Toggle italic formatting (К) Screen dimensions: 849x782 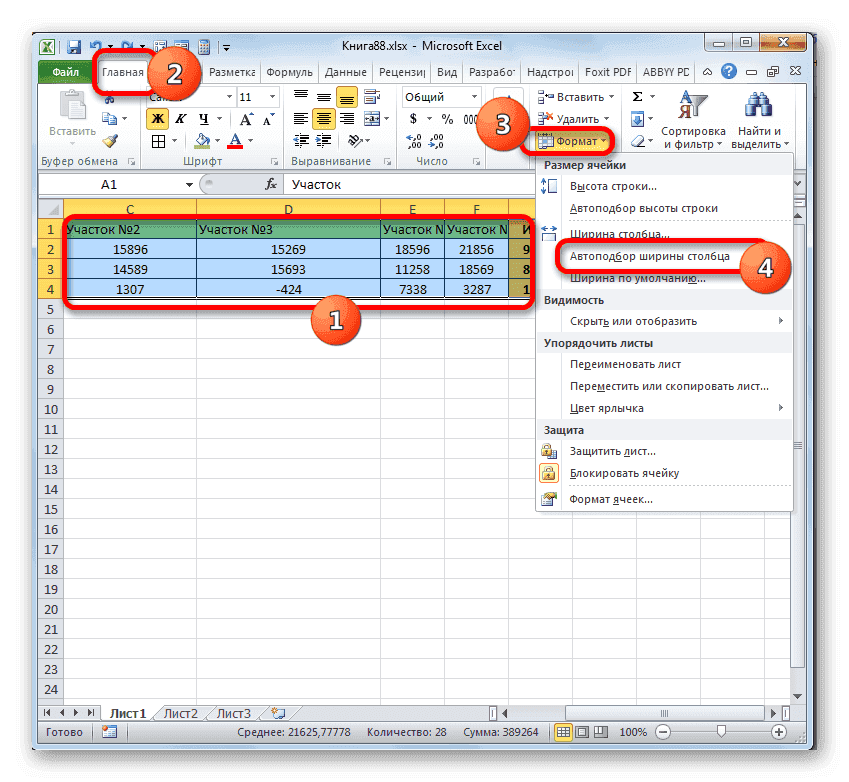click(182, 118)
